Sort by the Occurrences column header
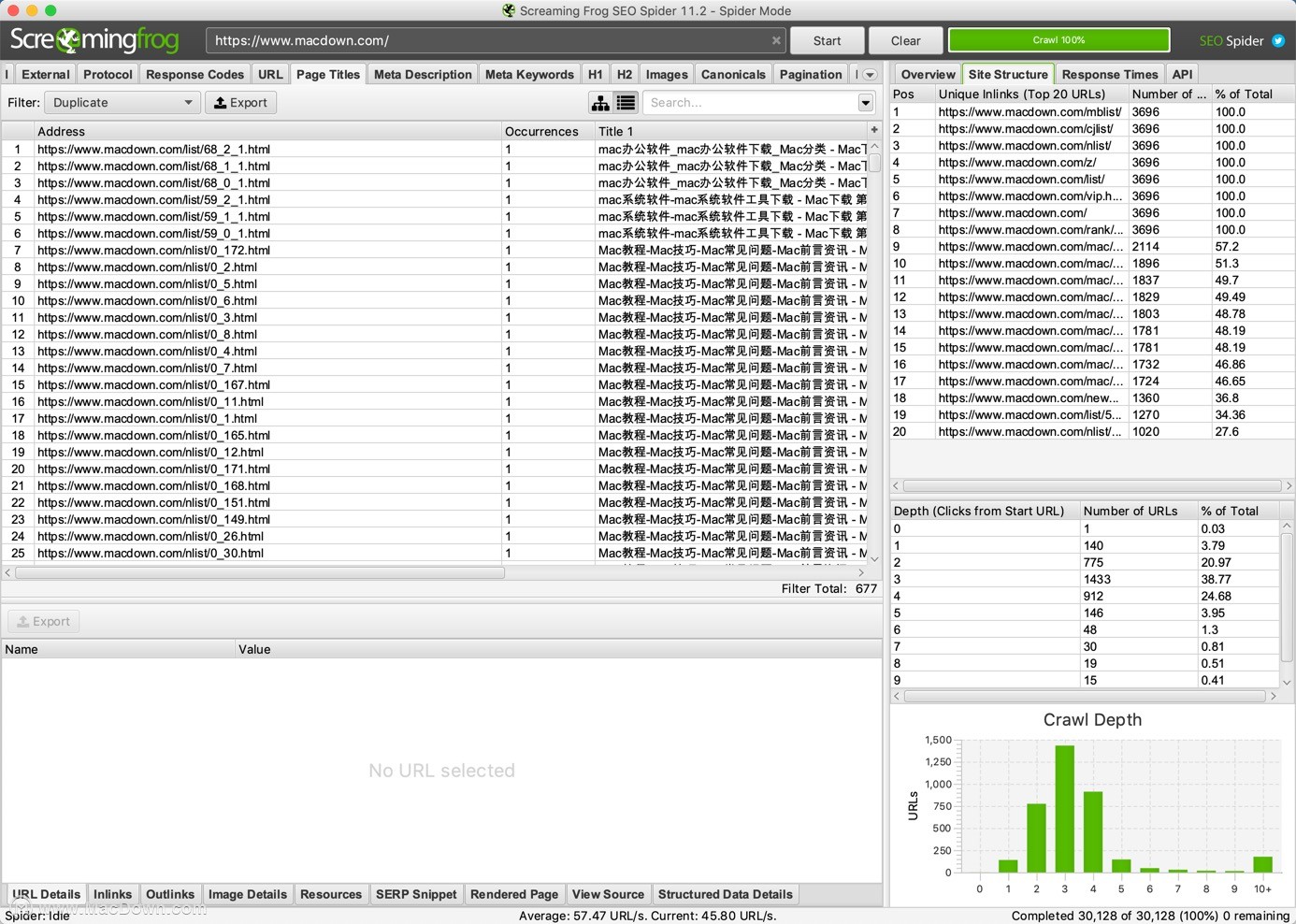The image size is (1296, 924). 548,131
